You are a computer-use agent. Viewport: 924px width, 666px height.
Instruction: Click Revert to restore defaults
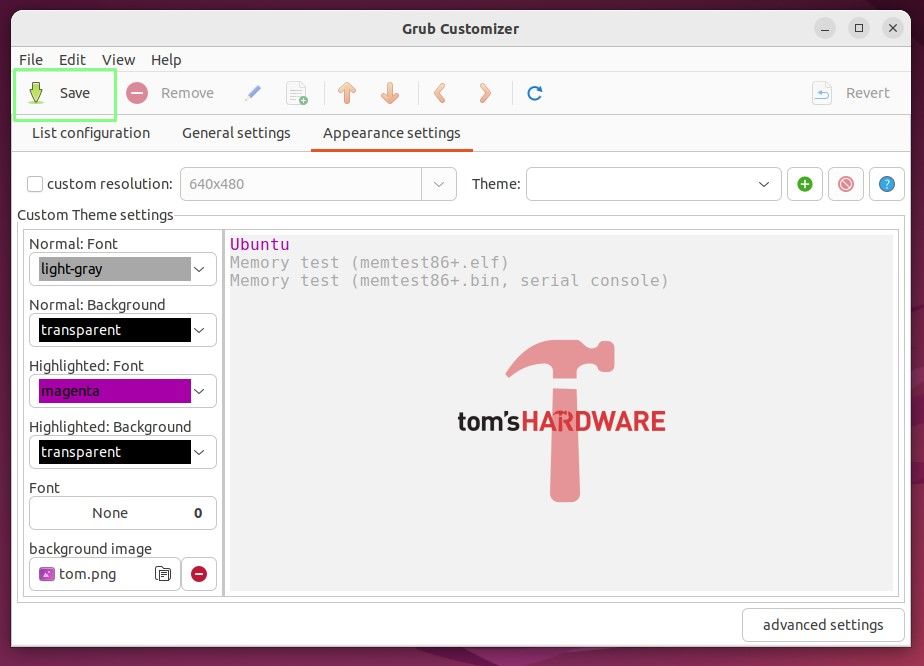850,93
